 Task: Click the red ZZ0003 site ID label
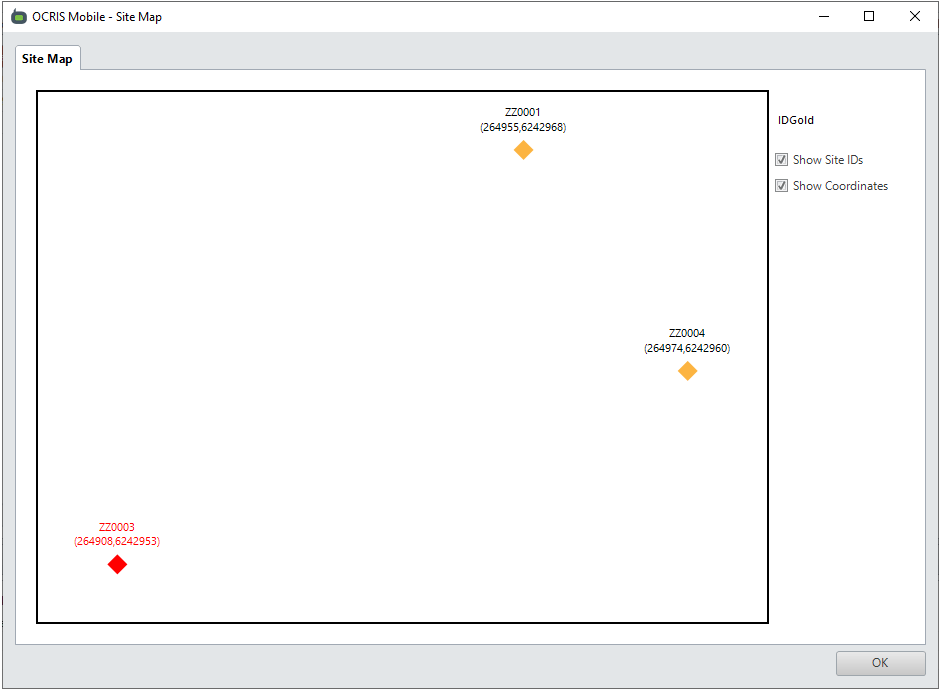click(x=117, y=527)
